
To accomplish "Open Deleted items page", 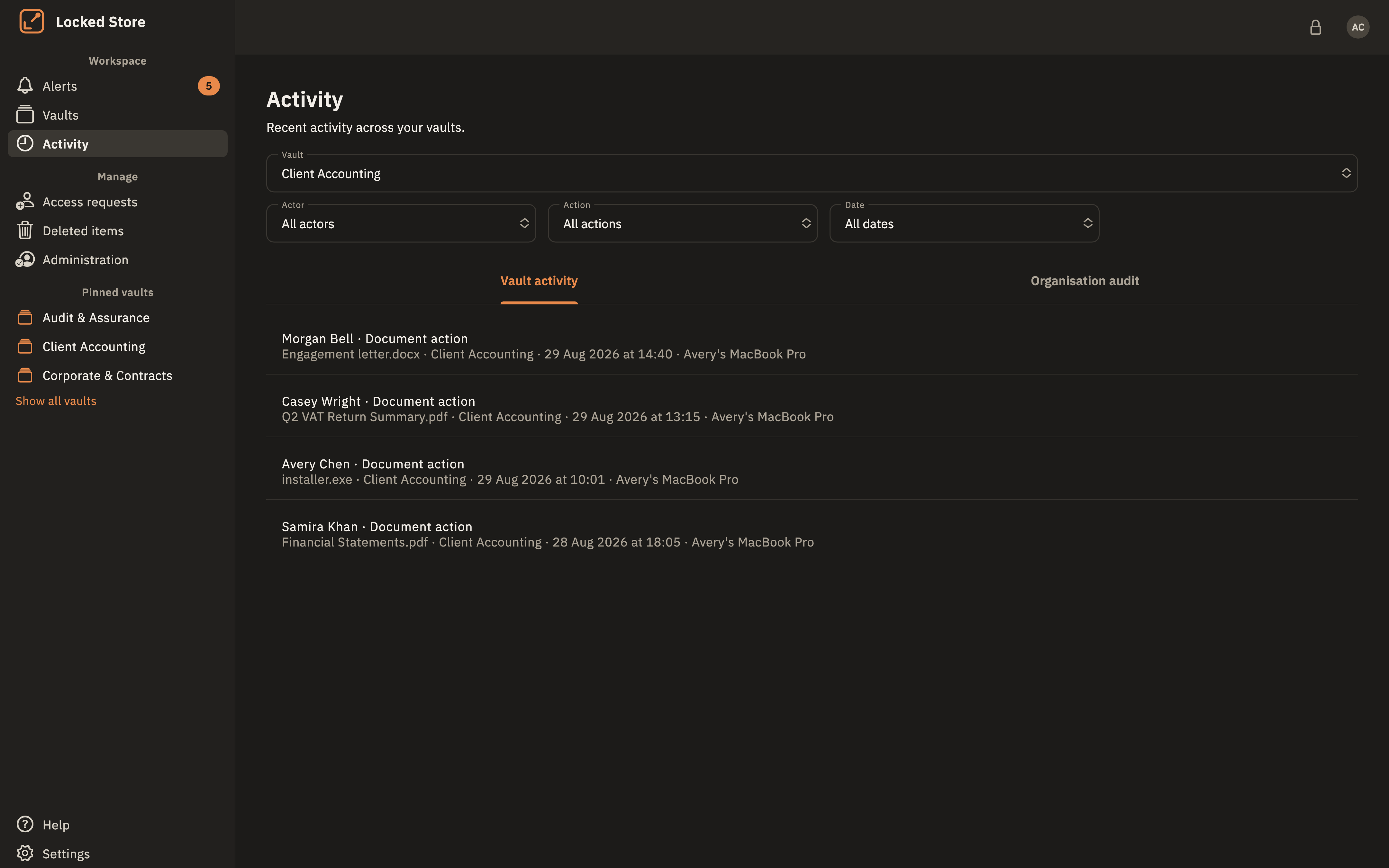I will coord(118,231).
